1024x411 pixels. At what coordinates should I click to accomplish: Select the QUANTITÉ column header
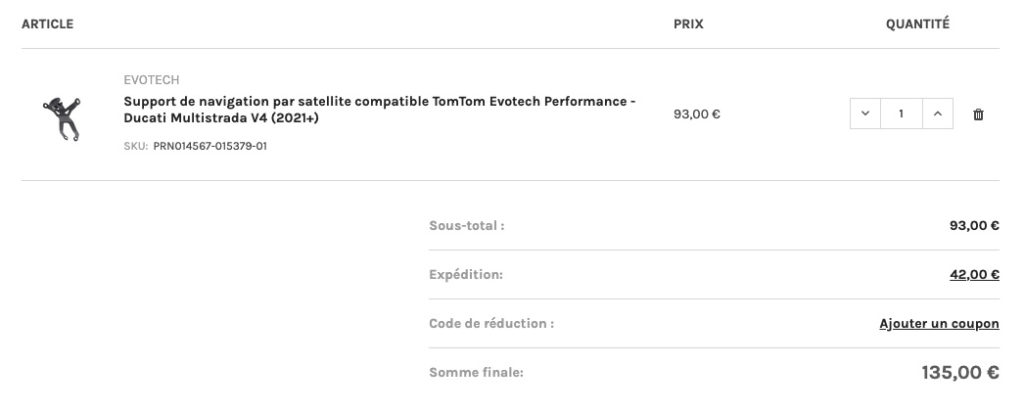click(x=918, y=24)
